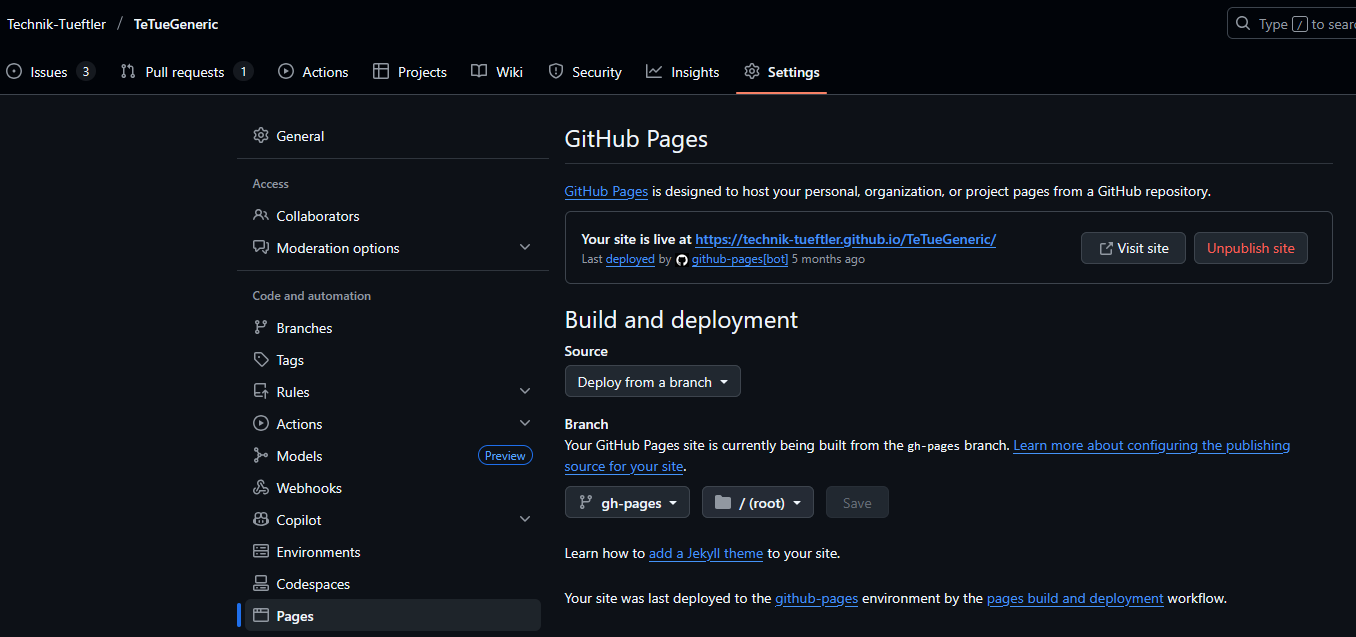
Task: Open the Deploy from a branch dropdown
Action: [x=653, y=382]
